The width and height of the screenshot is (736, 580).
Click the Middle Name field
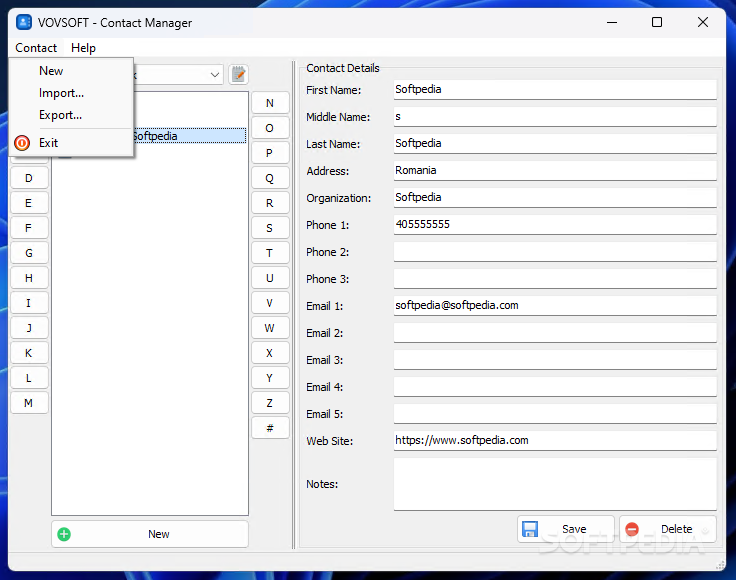coord(555,116)
